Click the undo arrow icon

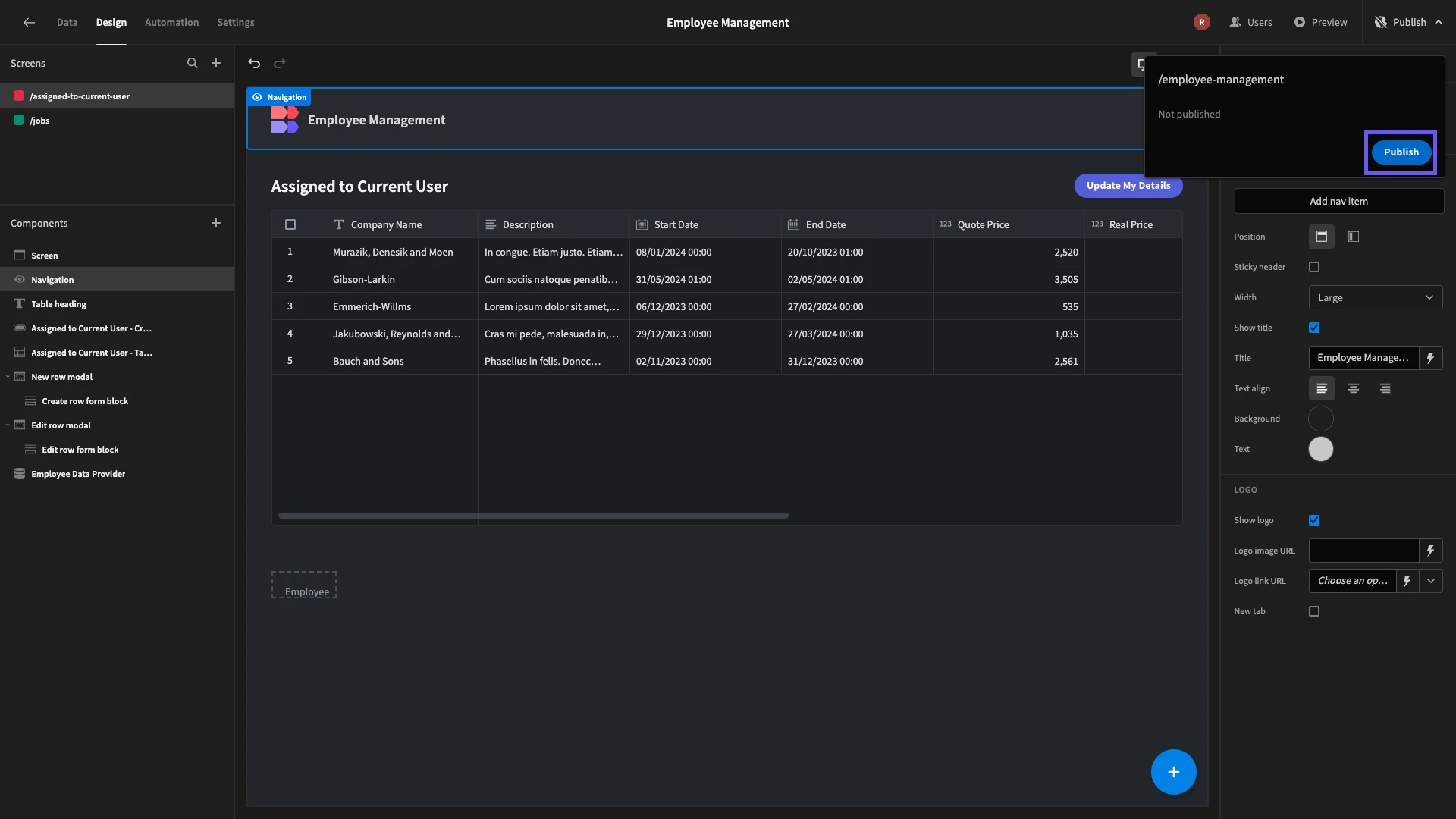tap(254, 64)
